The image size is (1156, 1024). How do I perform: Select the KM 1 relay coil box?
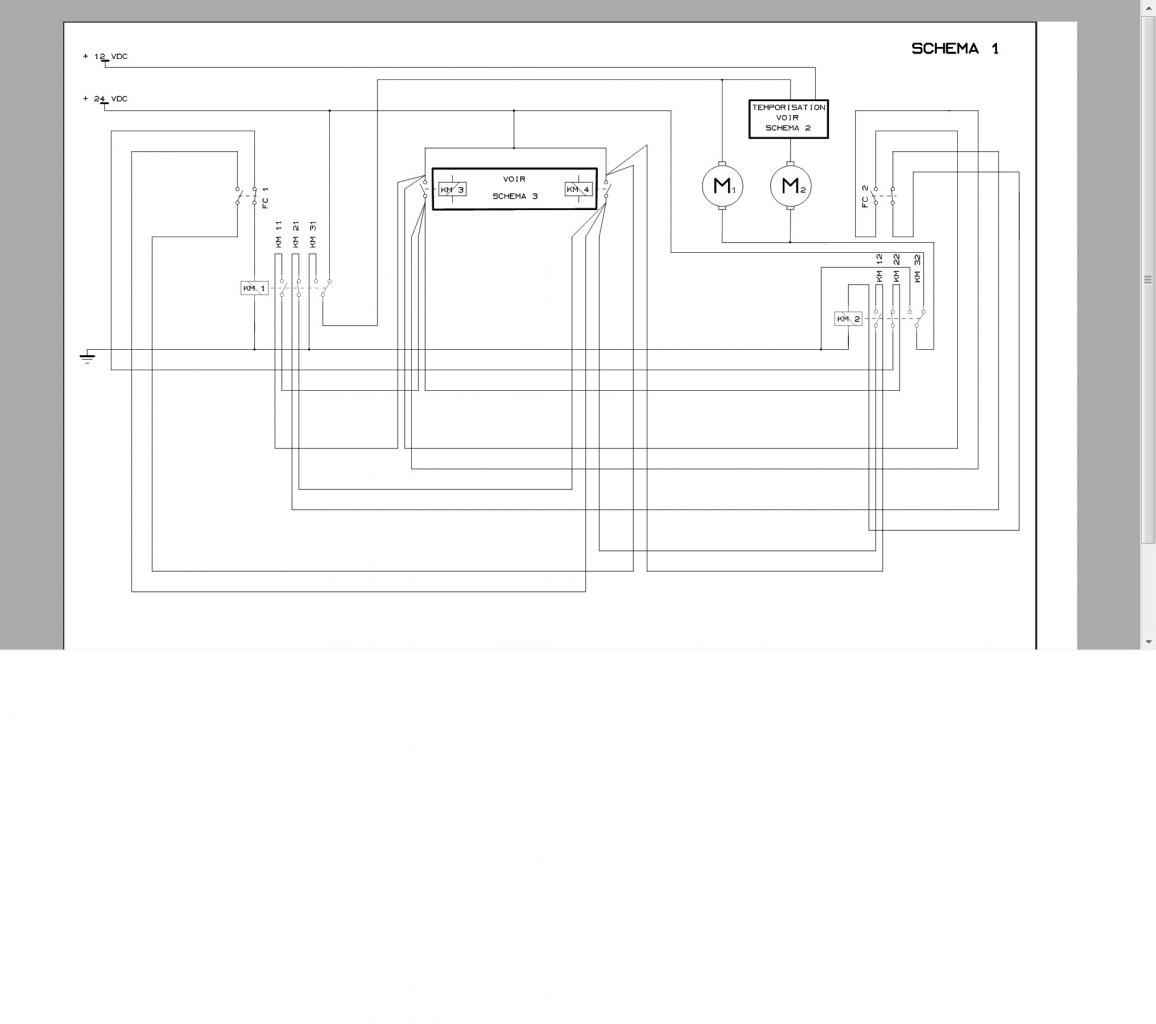point(254,288)
